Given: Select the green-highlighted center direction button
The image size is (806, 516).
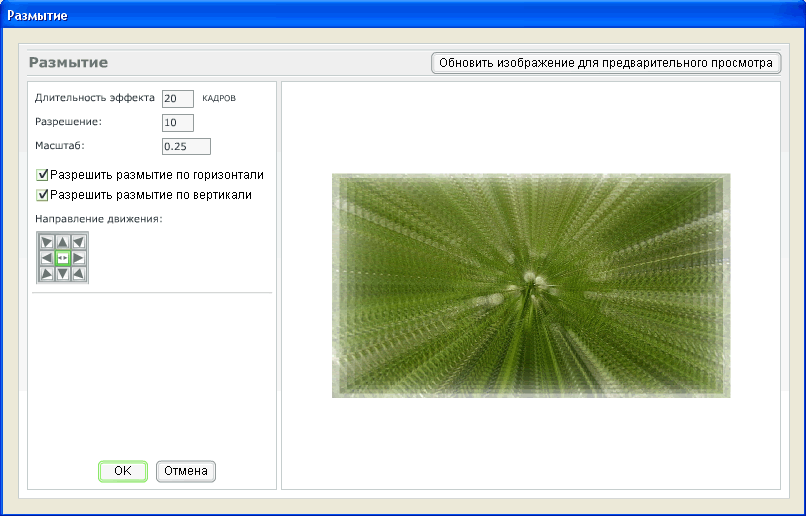Looking at the screenshot, I should pyautogui.click(x=63, y=258).
